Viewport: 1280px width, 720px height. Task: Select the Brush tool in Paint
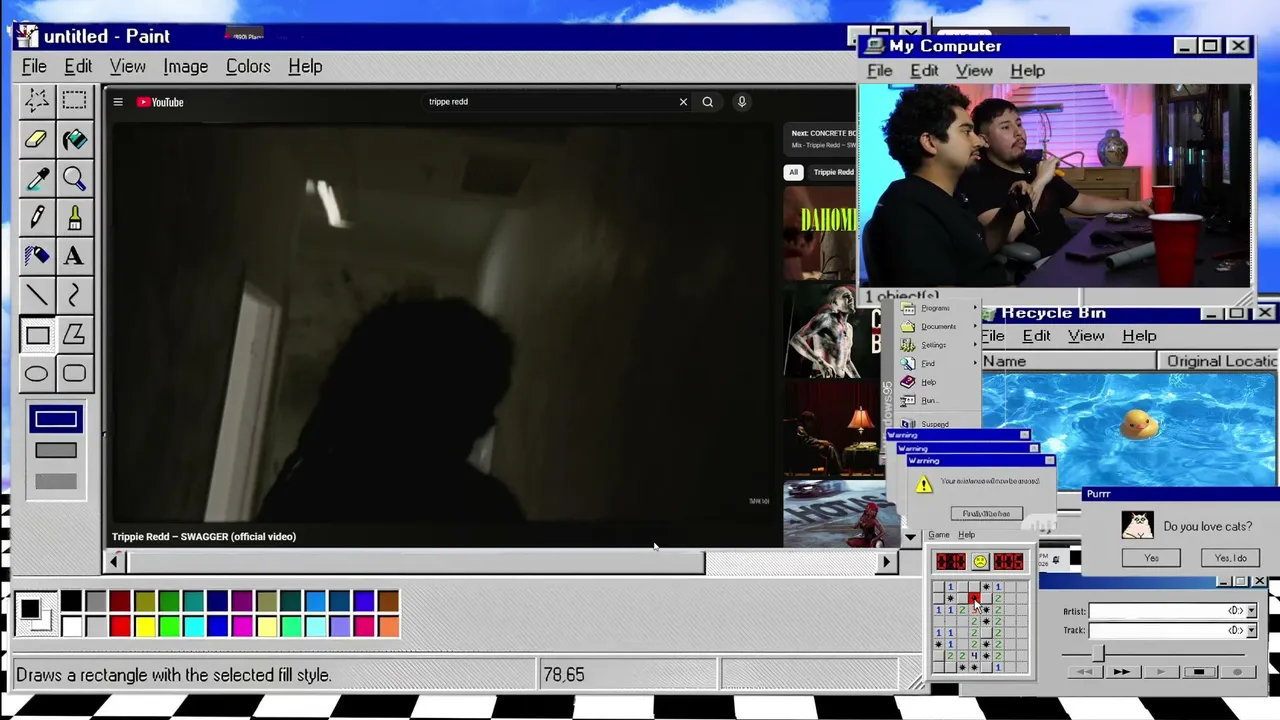(x=74, y=217)
